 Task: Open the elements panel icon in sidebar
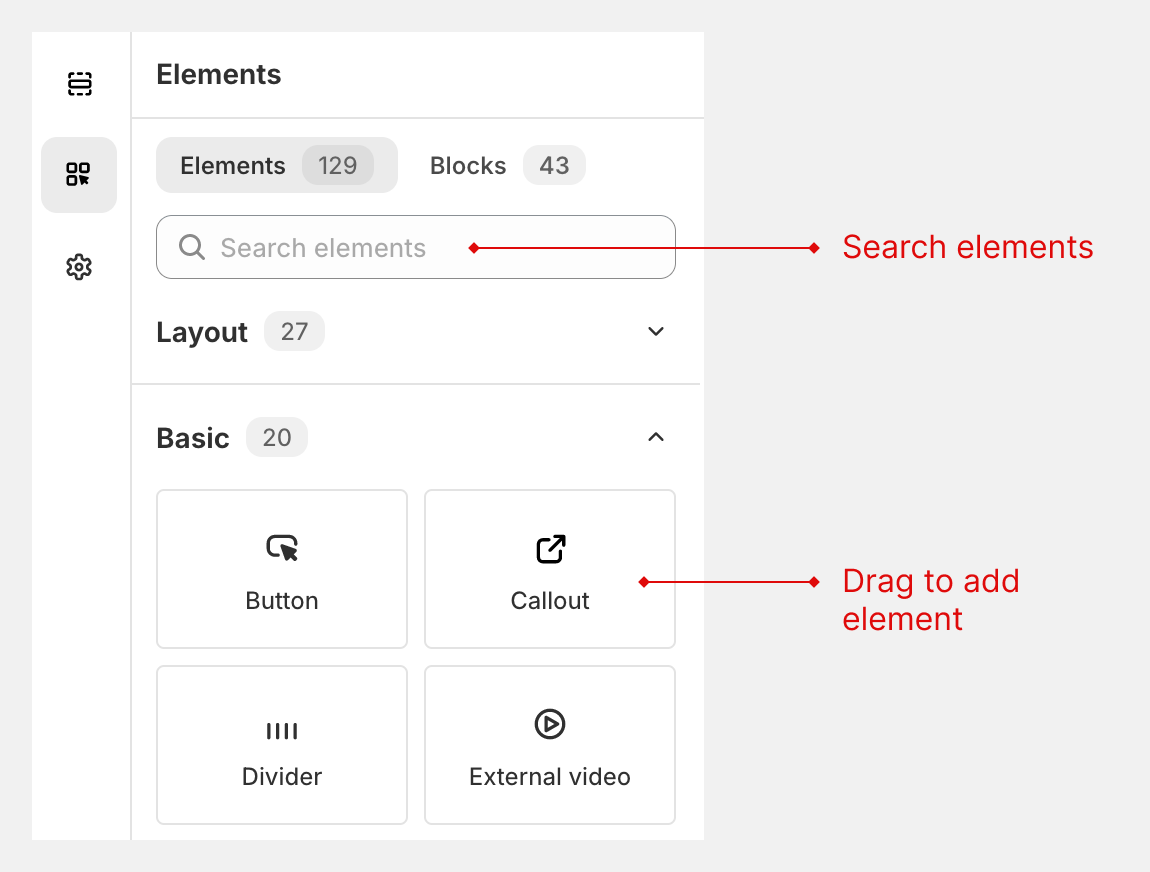click(x=79, y=175)
